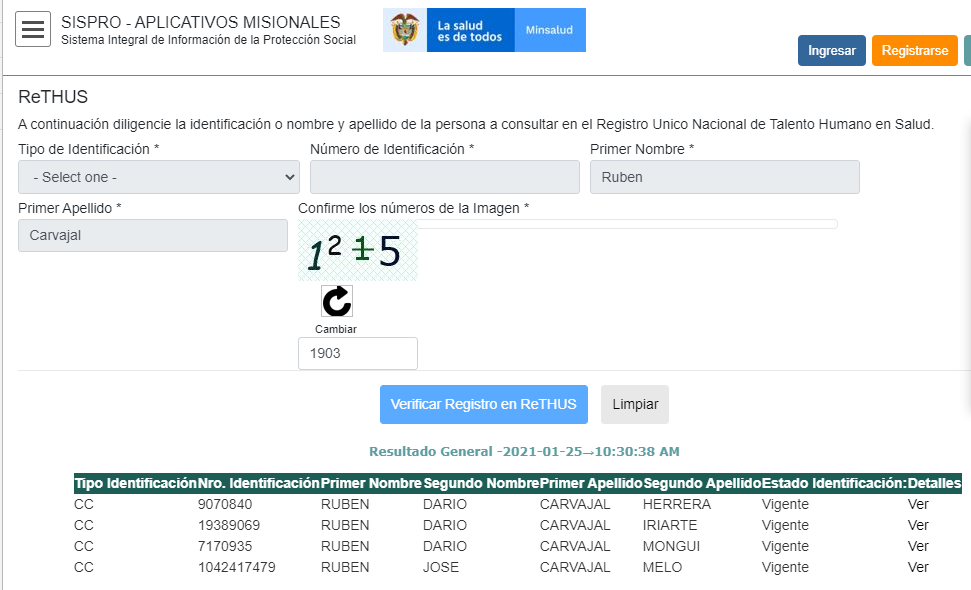The height and width of the screenshot is (590, 971).
Task: Click the Ingresar button
Action: click(832, 51)
